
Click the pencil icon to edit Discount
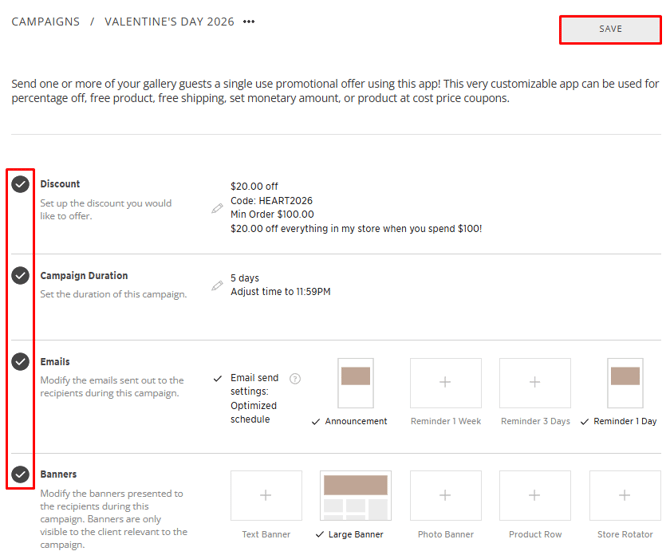click(217, 208)
